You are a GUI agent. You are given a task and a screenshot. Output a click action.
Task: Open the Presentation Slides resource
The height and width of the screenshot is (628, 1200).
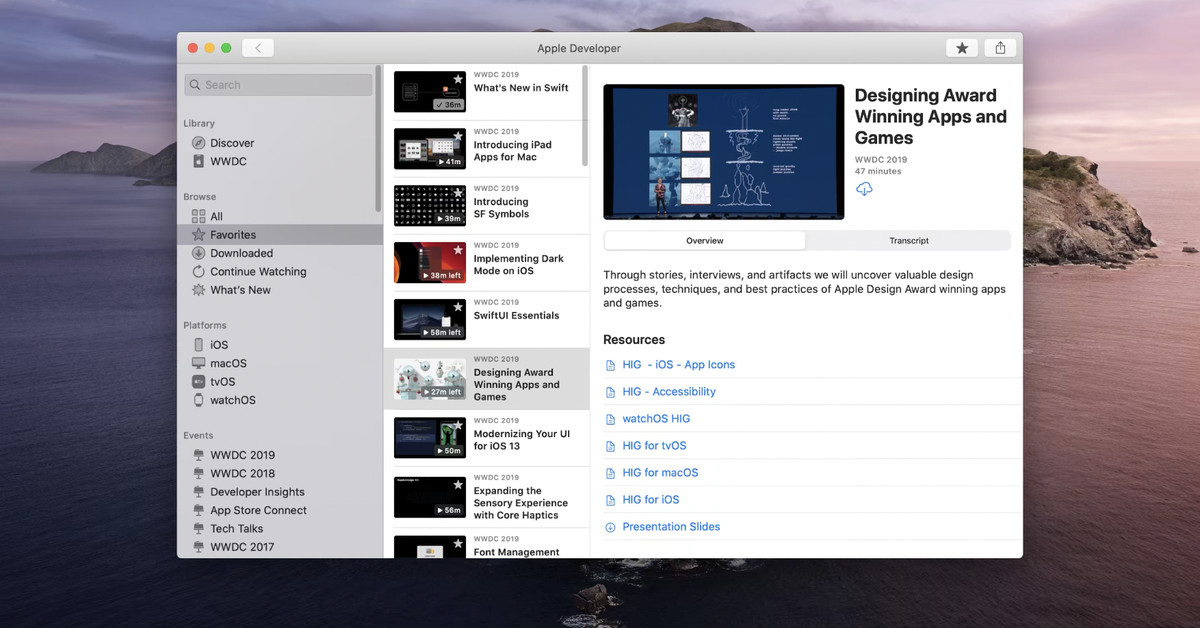pos(670,527)
